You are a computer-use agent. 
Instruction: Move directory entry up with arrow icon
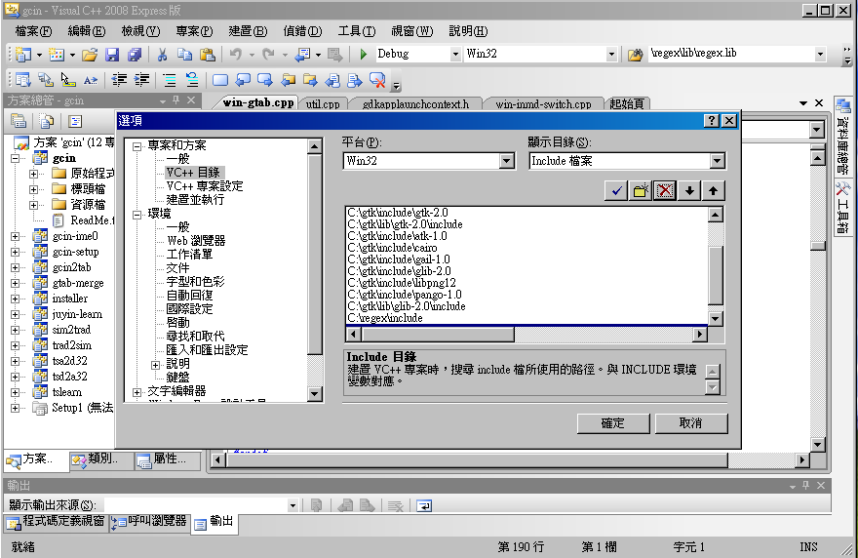[x=712, y=191]
